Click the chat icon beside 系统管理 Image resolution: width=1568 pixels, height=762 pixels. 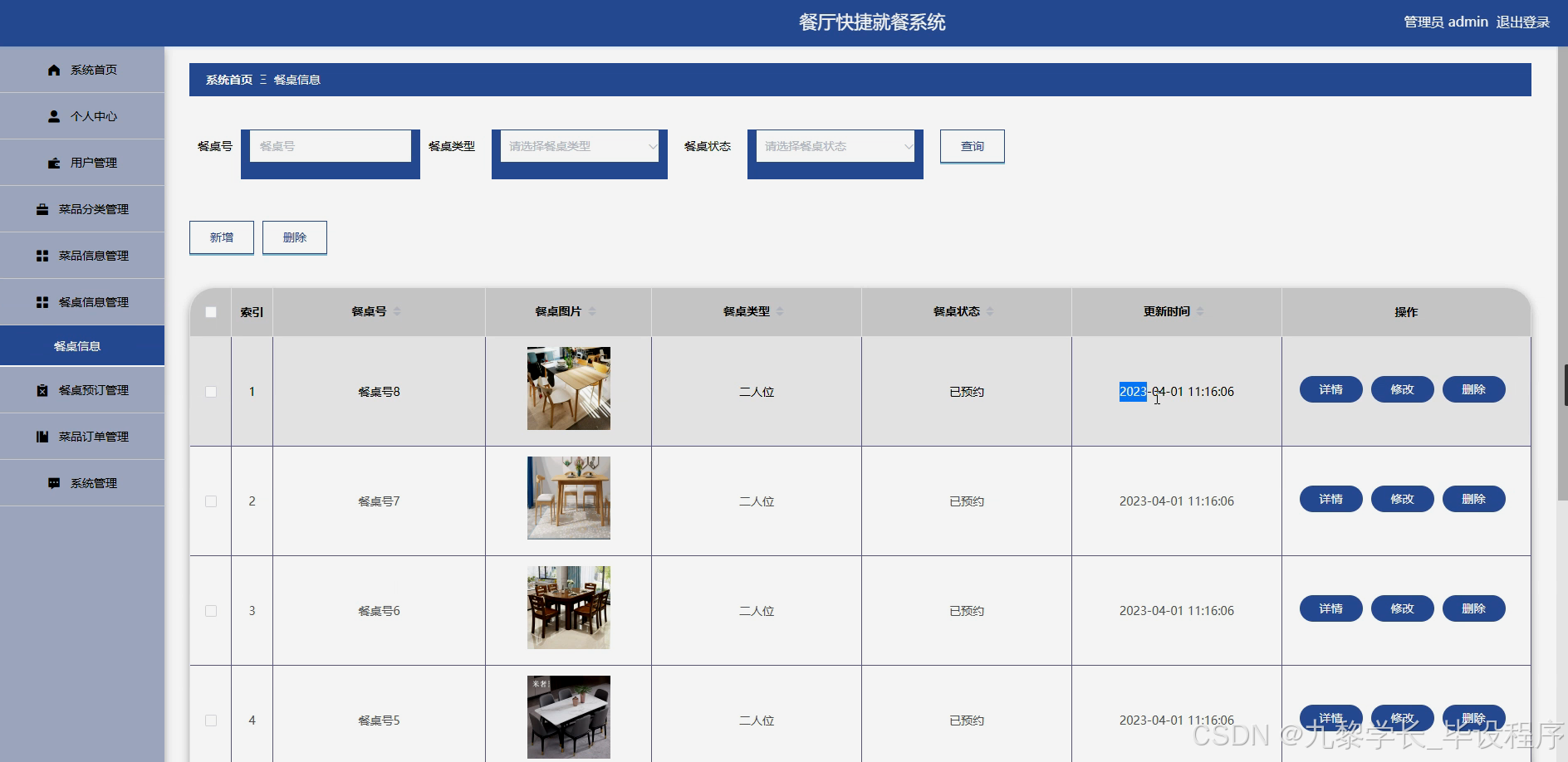point(54,483)
